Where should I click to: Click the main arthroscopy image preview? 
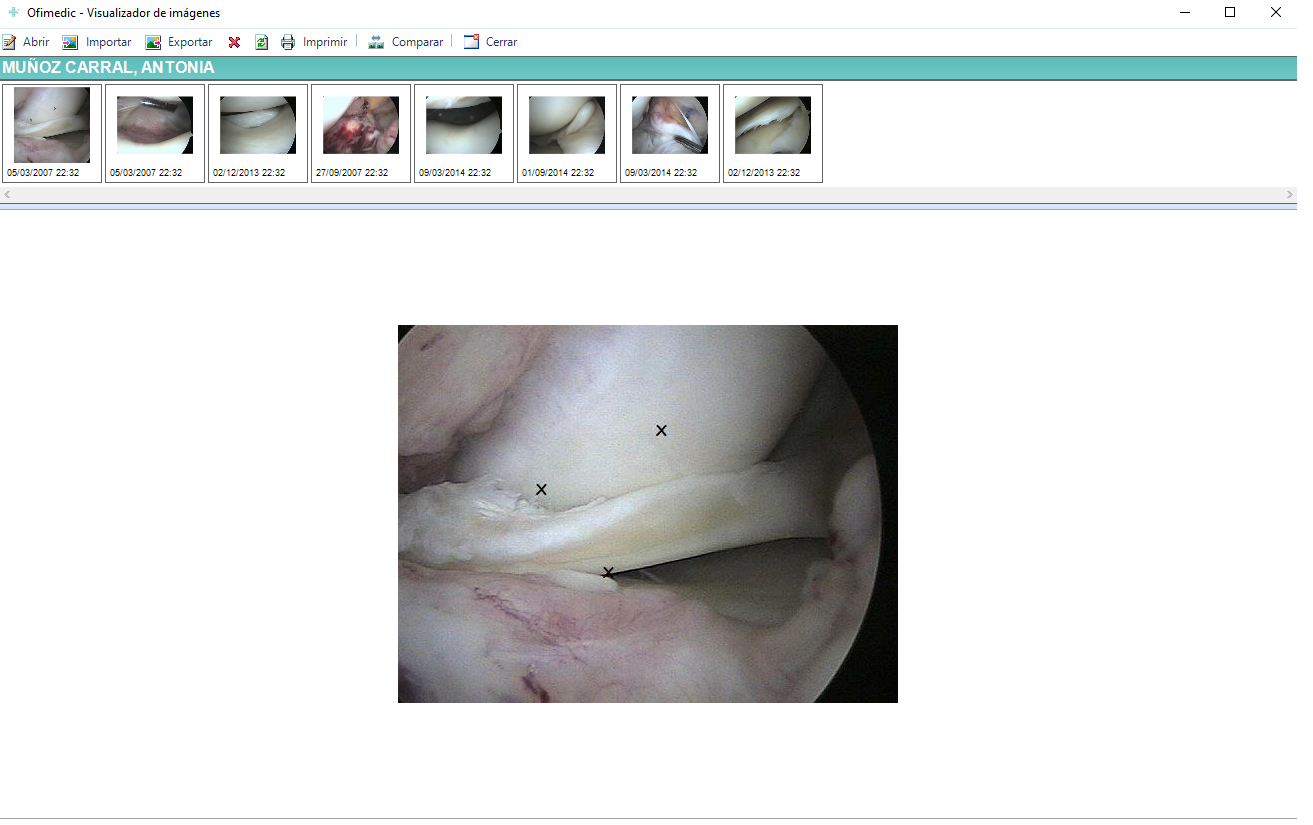[x=647, y=513]
